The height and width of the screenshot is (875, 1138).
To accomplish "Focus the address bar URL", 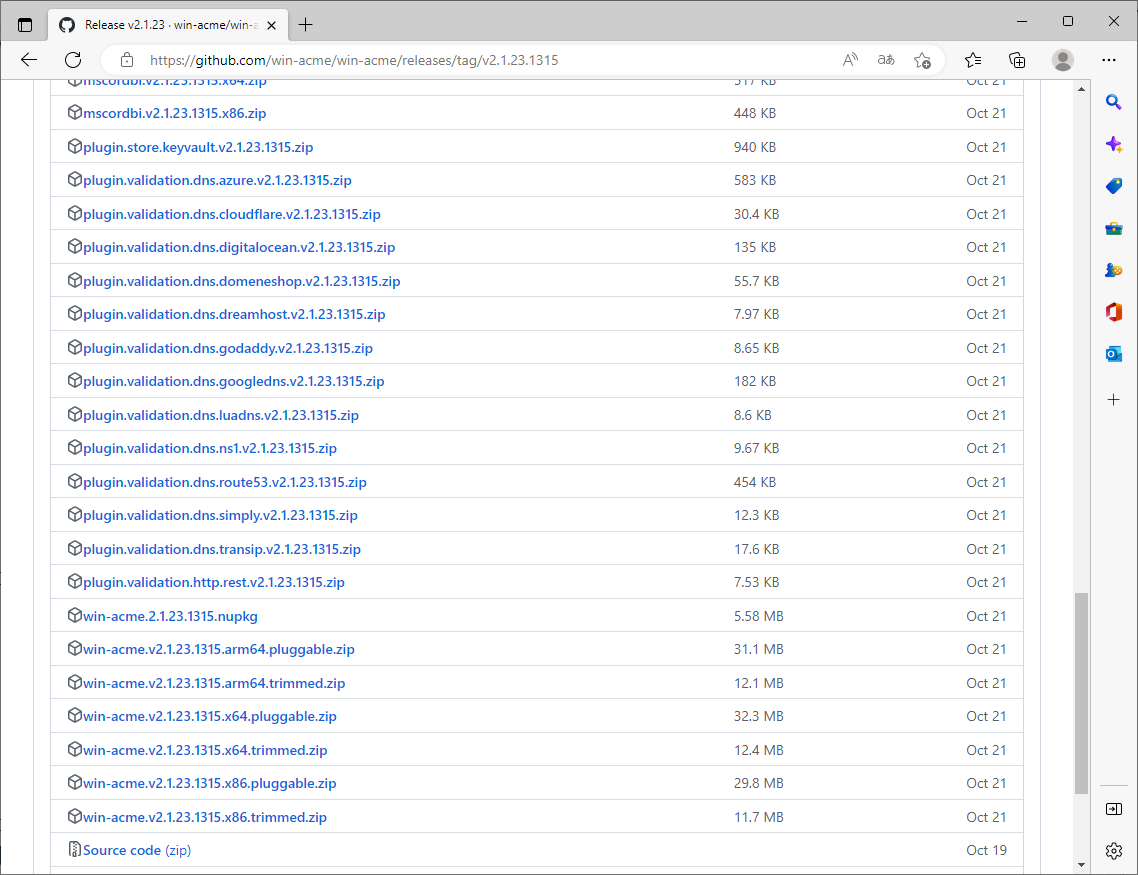I will point(354,60).
